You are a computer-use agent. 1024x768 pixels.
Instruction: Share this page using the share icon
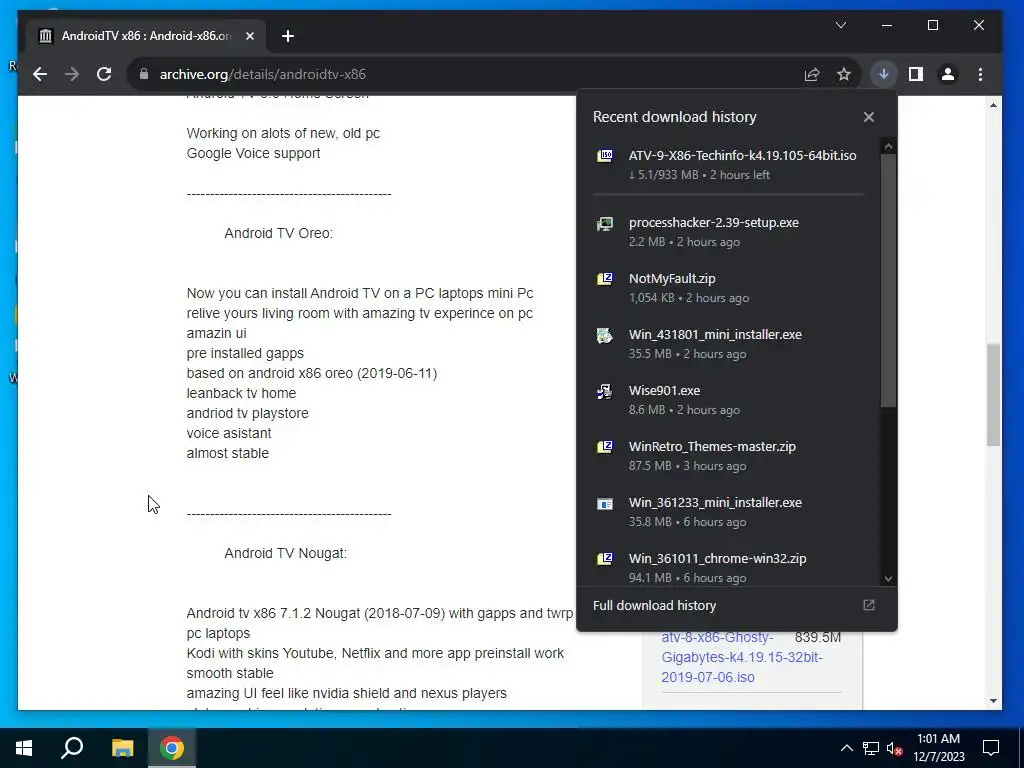coord(812,74)
